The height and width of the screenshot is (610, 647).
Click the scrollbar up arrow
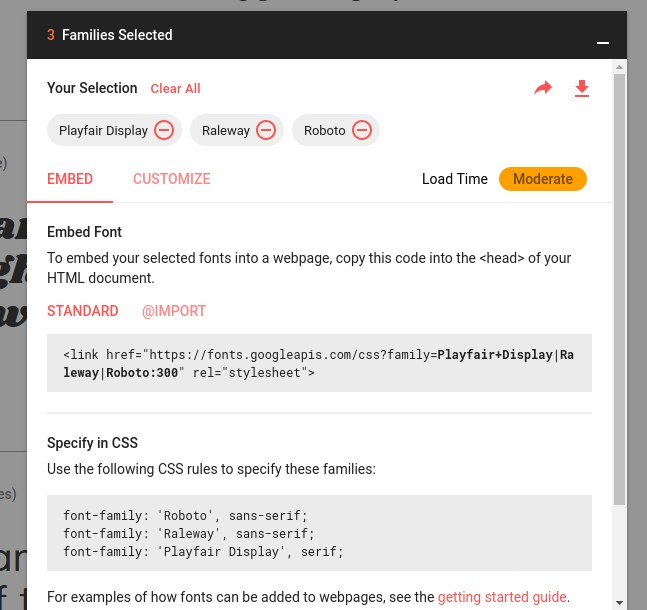(x=619, y=67)
